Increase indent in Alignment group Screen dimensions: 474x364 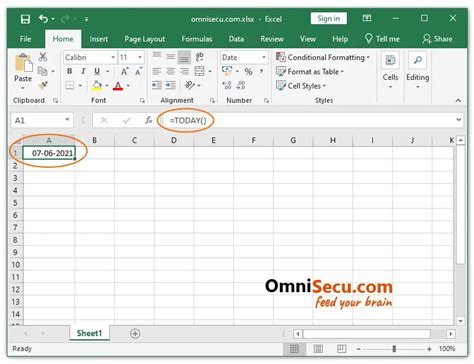pos(170,86)
